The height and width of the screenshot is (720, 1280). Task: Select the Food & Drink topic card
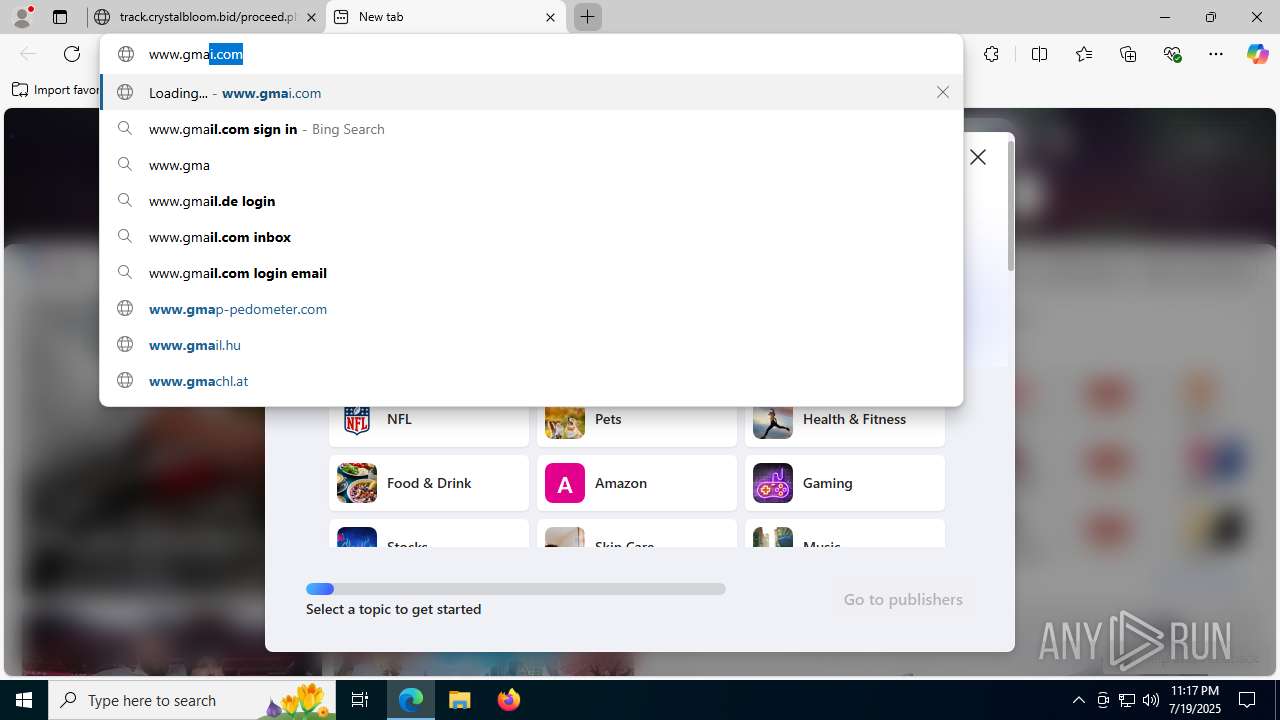[x=429, y=483]
